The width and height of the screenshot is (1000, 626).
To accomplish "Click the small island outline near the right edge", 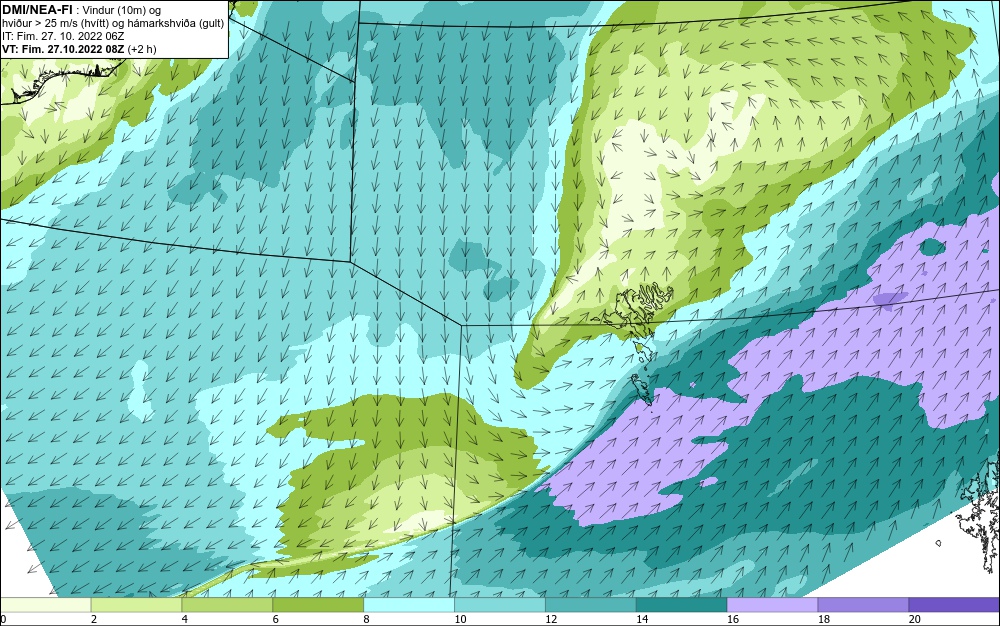I will coord(939,543).
